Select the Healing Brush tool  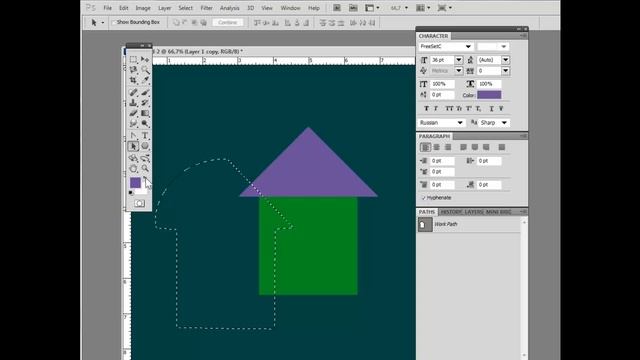[133, 93]
